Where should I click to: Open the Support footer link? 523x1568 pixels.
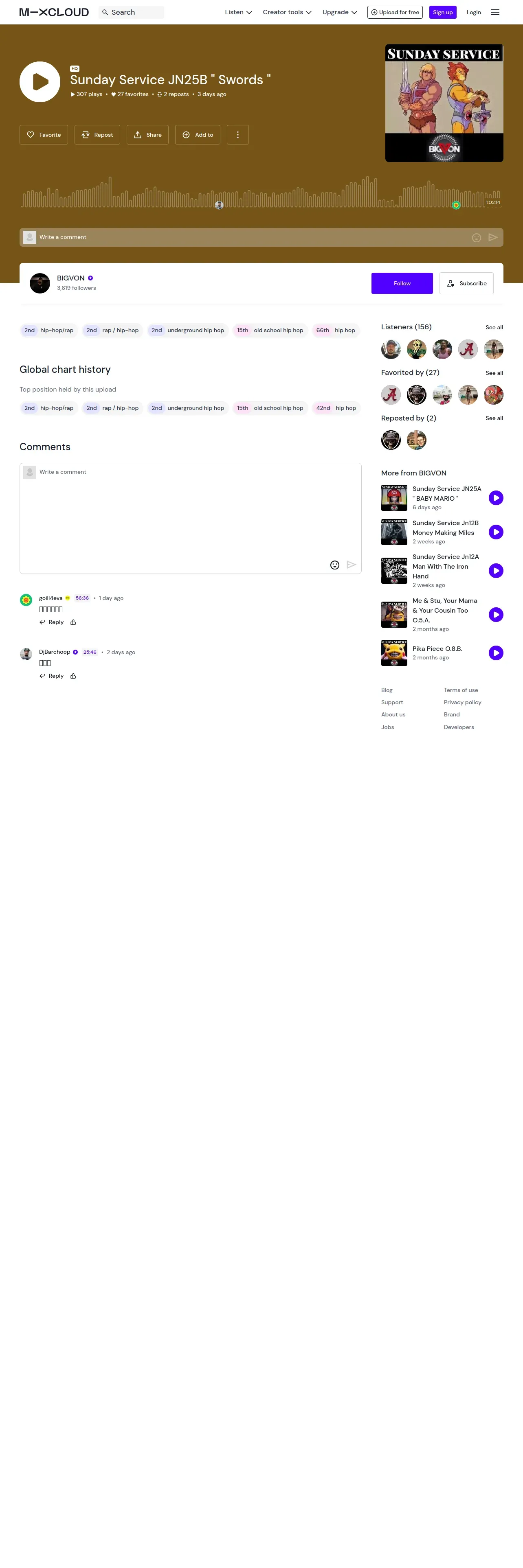[392, 703]
